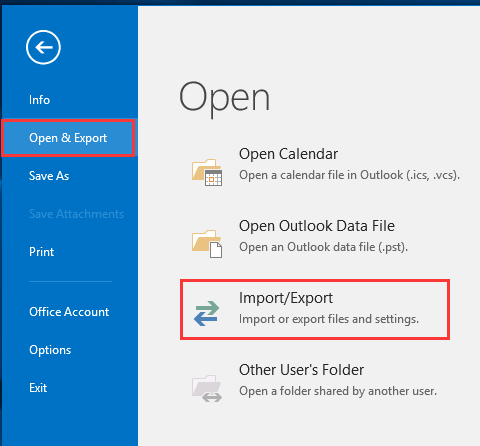Select the greyed Save Attachments entry
The image size is (480, 446).
[x=76, y=214]
